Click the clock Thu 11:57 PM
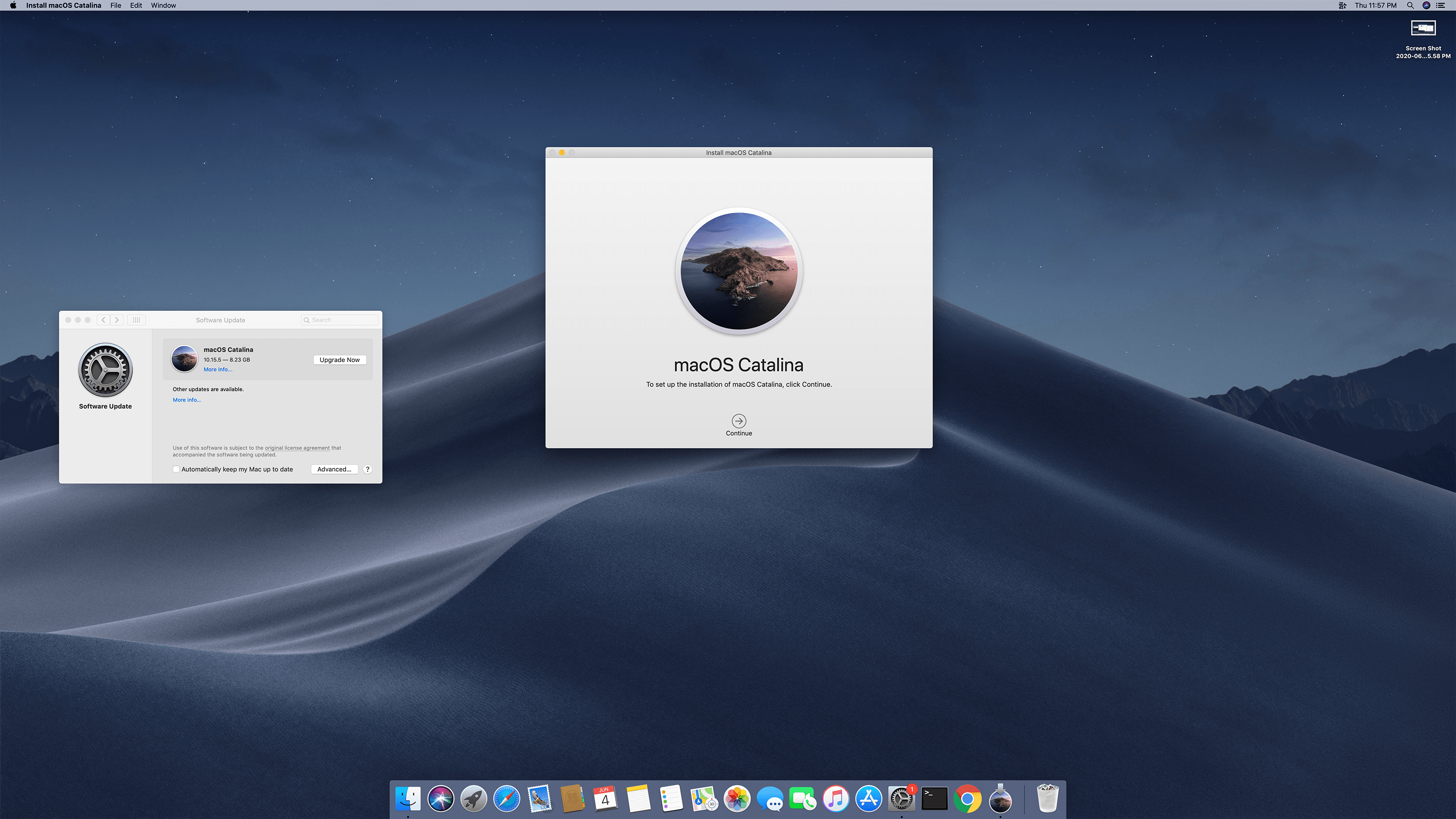The height and width of the screenshot is (819, 1456). [1375, 5]
